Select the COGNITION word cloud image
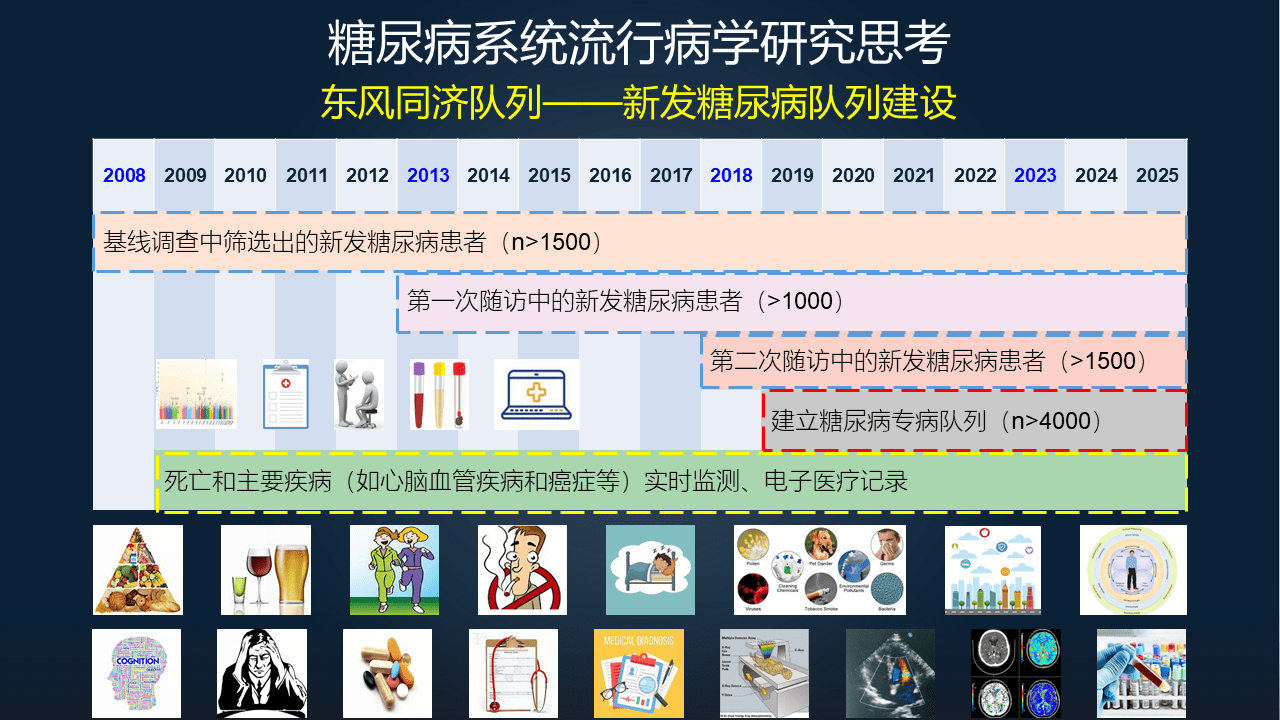The width and height of the screenshot is (1280, 720). tap(136, 673)
